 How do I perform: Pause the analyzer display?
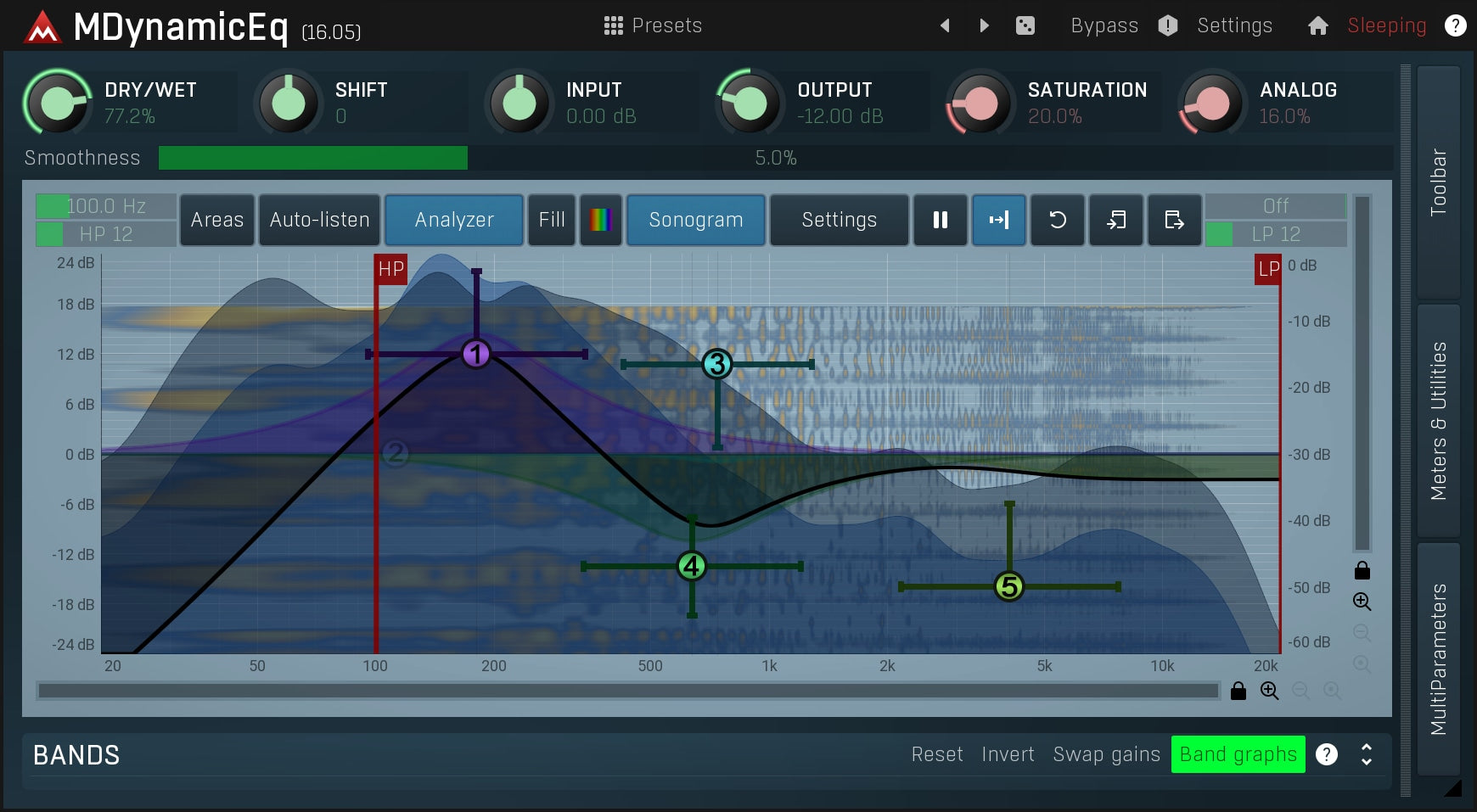point(940,220)
